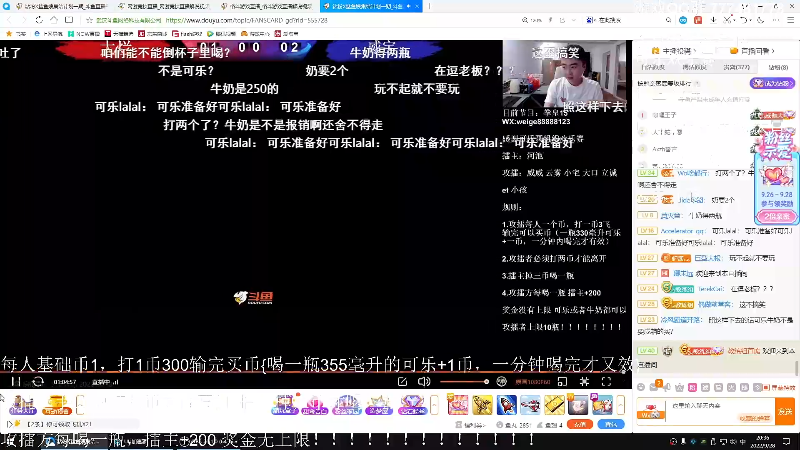This screenshot has width=800, height=450.
Task: Click the reload stream icon in player
Action: click(x=38, y=382)
